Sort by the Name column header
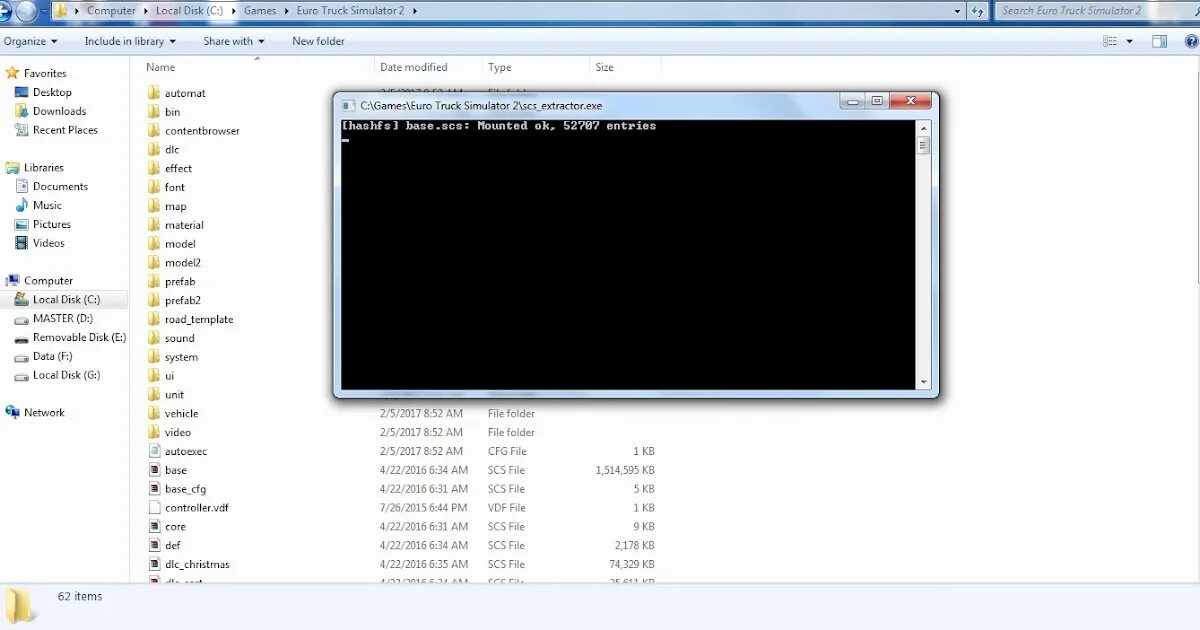The width and height of the screenshot is (1200, 630). pyautogui.click(x=160, y=67)
